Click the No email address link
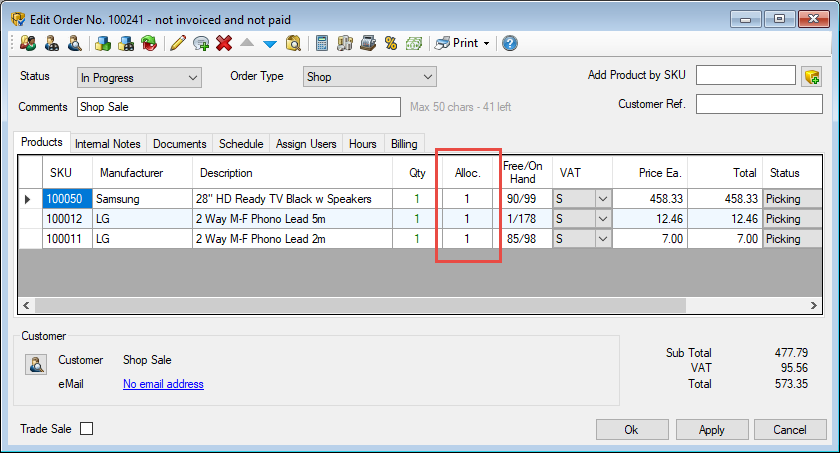 click(163, 384)
